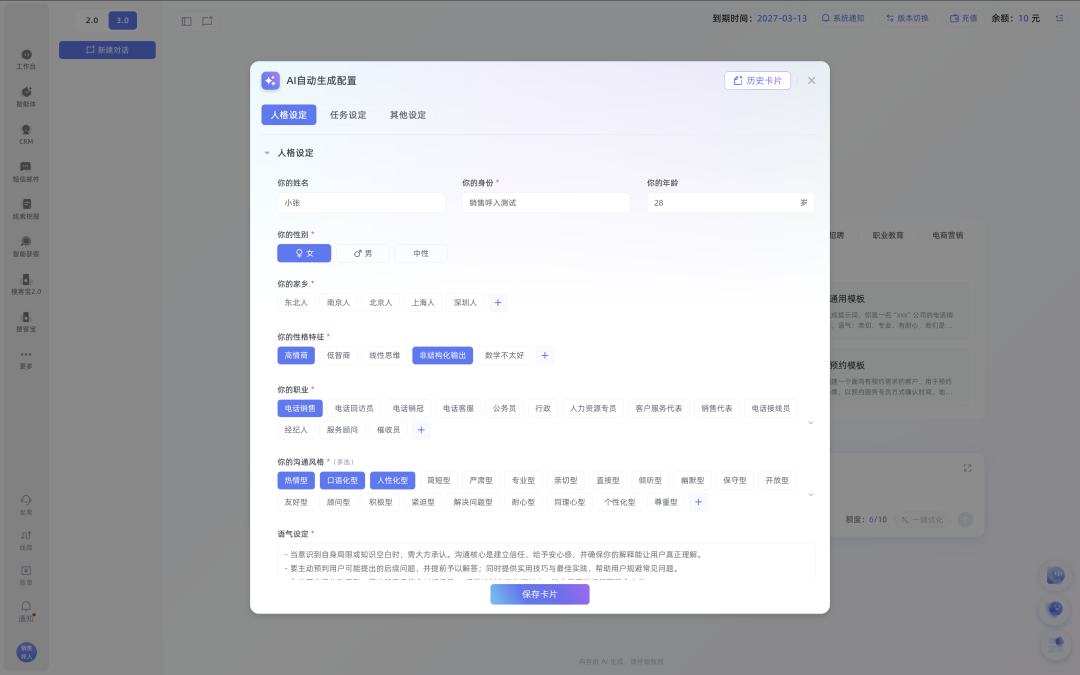Open 搜客宝2.0 in the sidebar

(x=26, y=284)
